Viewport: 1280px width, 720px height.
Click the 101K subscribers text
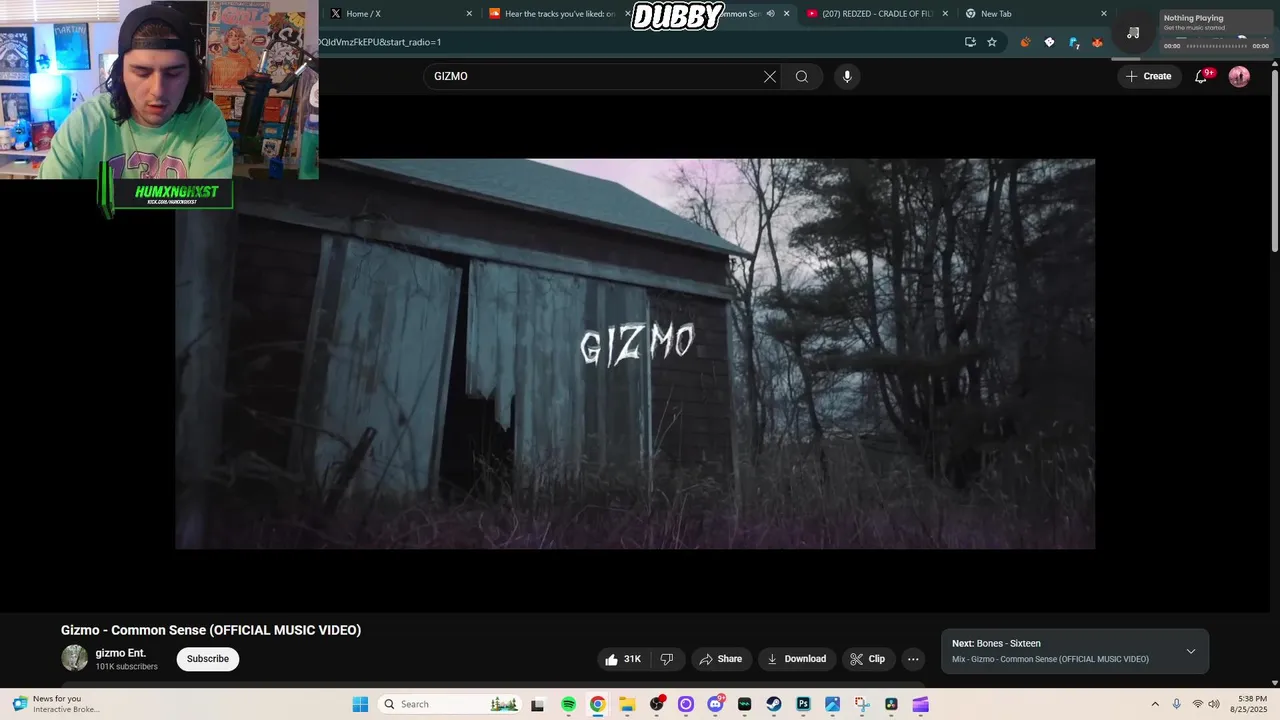point(126,667)
